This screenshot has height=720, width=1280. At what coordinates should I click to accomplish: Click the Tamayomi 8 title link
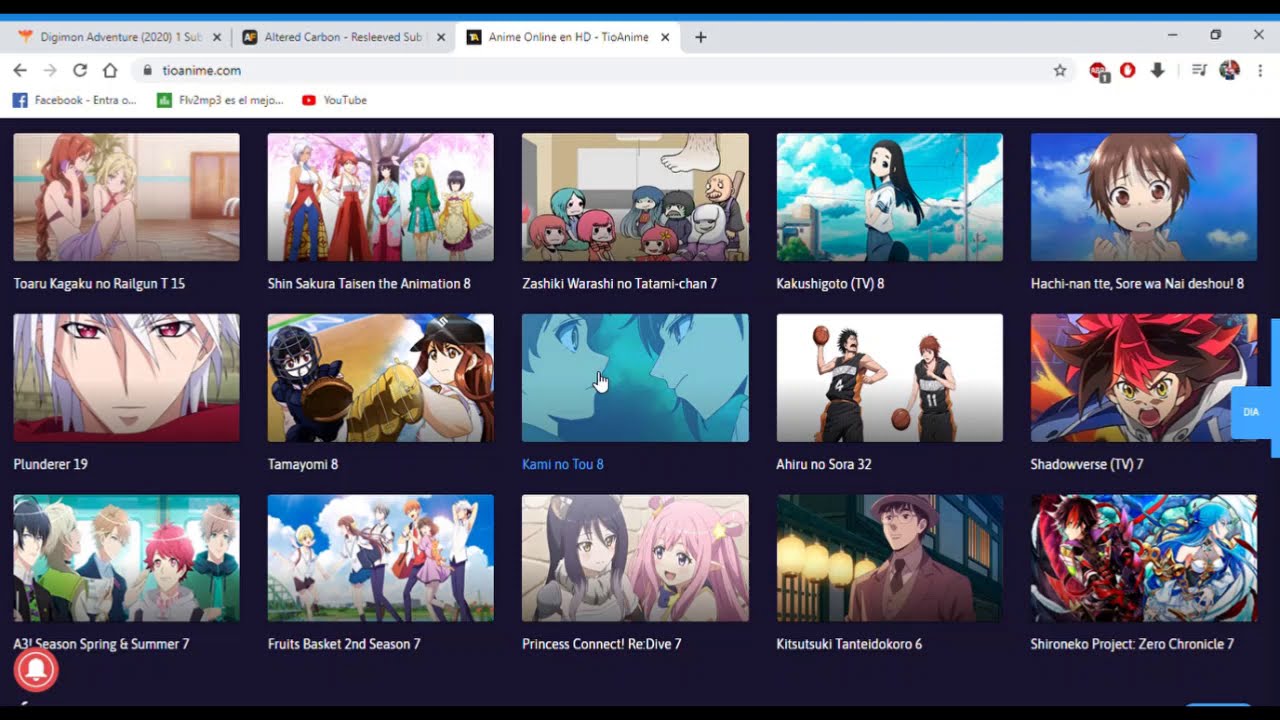click(303, 464)
